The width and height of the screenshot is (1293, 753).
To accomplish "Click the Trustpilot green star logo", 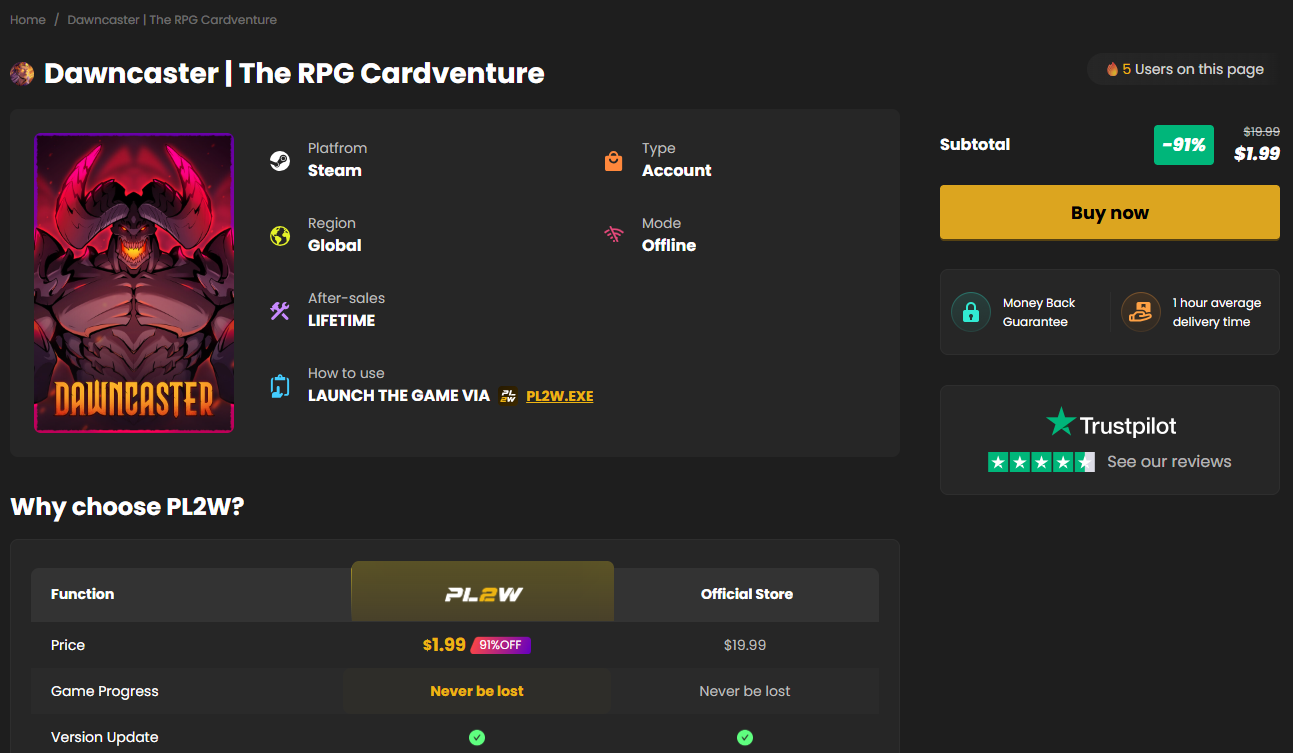I will point(1060,422).
